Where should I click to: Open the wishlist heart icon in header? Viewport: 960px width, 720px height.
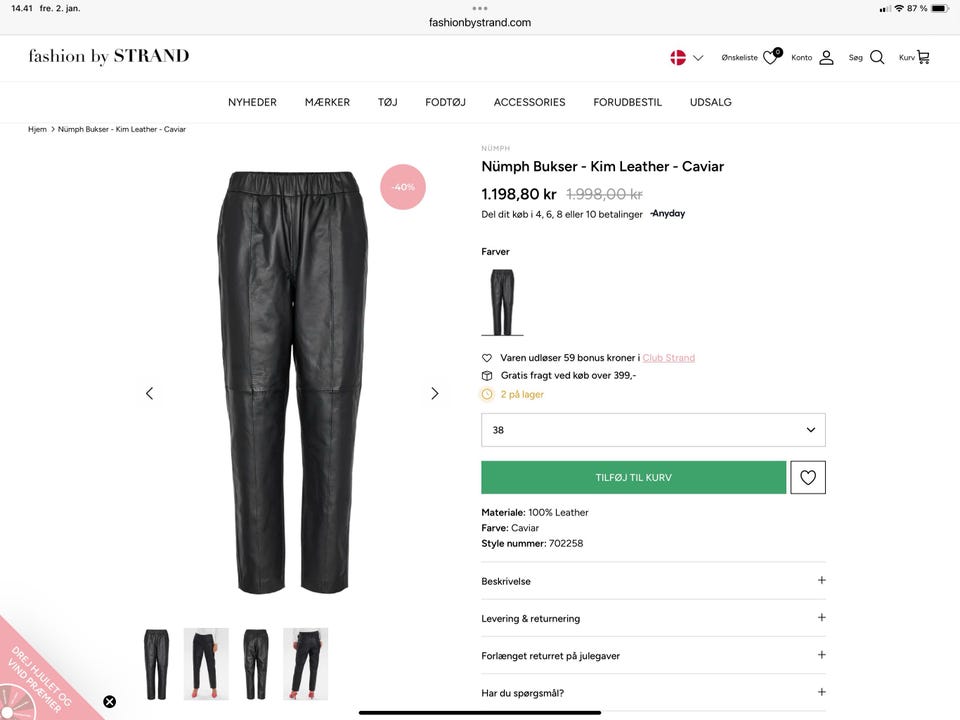(770, 57)
